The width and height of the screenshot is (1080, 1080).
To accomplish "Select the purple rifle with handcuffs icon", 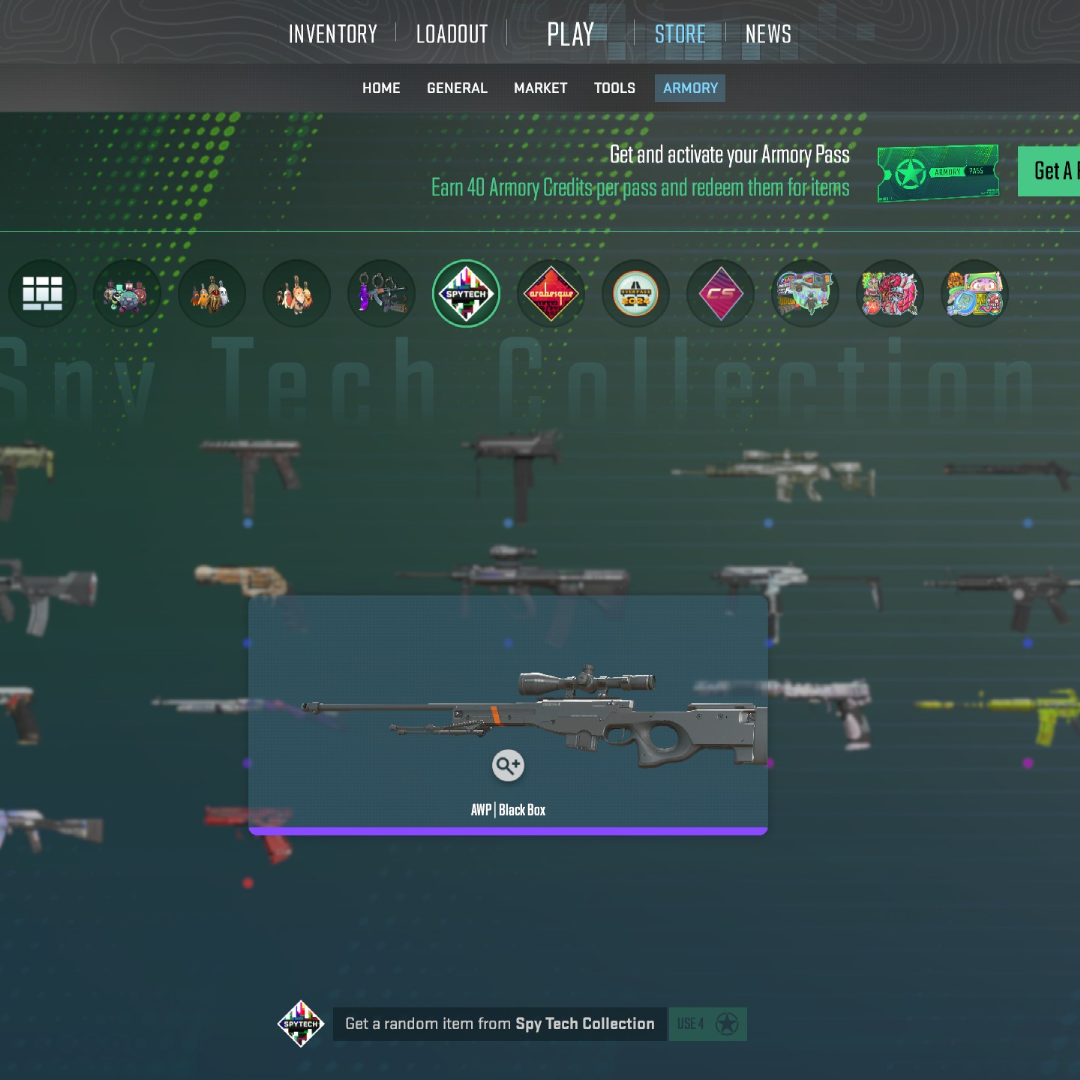I will pyautogui.click(x=381, y=293).
